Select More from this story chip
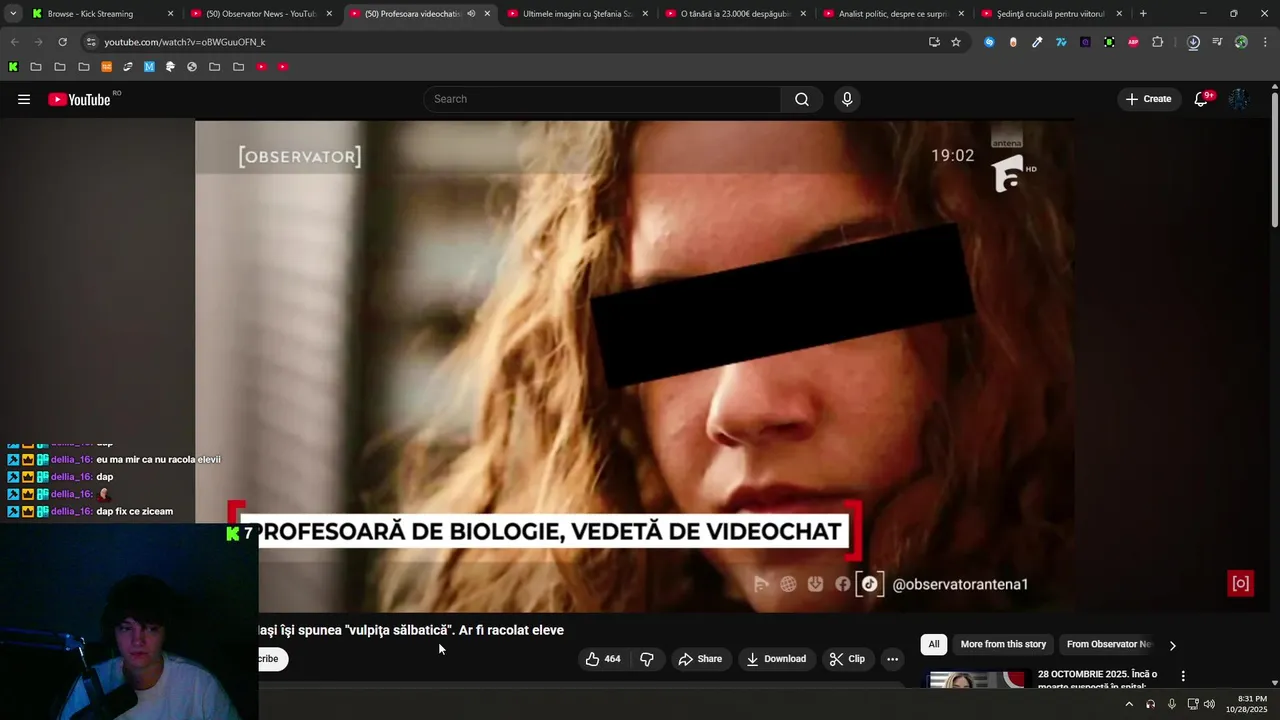The image size is (1280, 720). (x=1003, y=644)
